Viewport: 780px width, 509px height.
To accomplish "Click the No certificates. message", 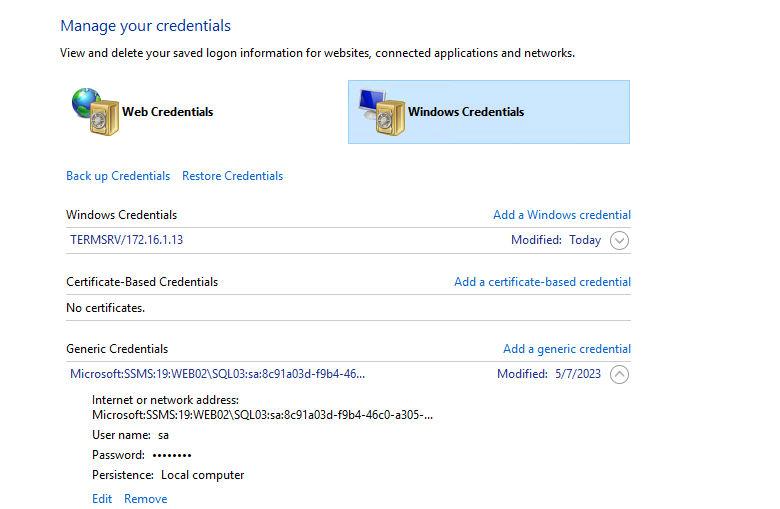I will click(105, 308).
